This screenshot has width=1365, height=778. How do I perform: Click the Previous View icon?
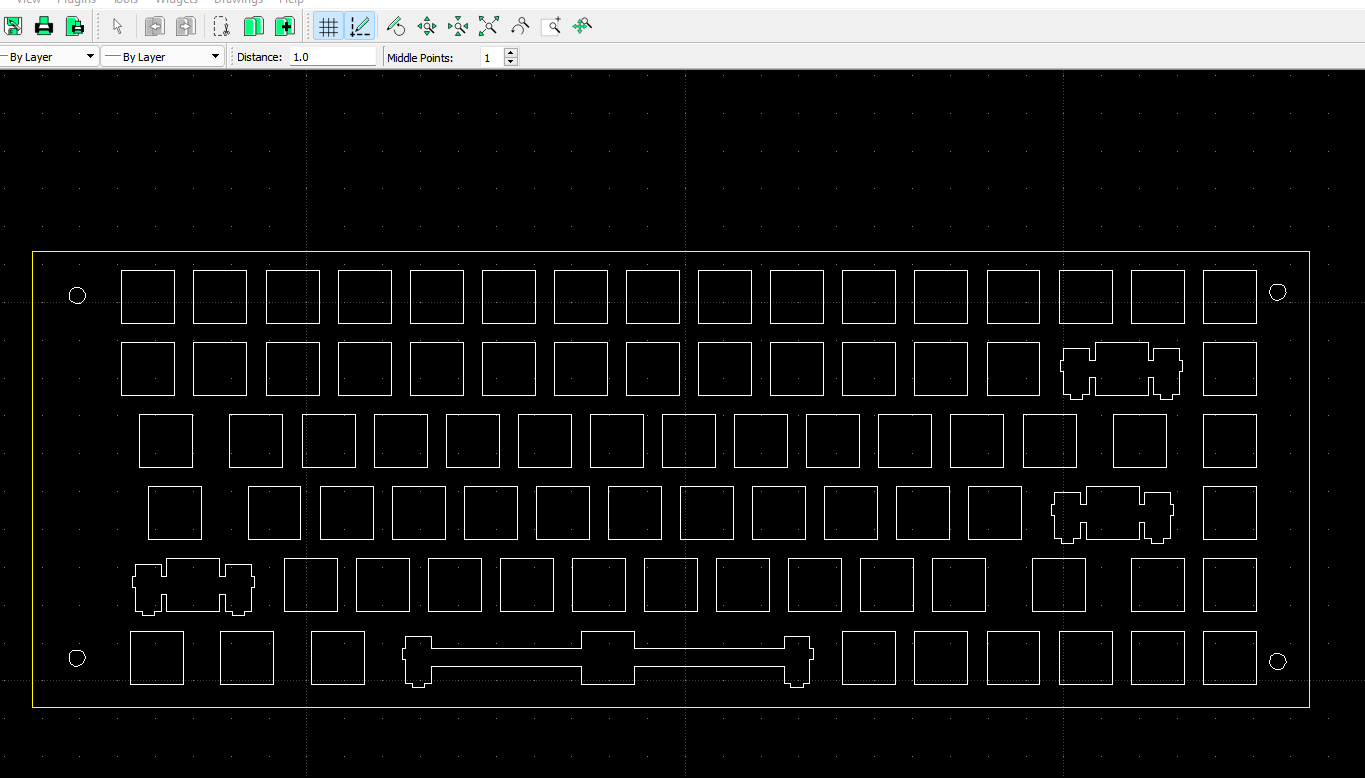520,26
